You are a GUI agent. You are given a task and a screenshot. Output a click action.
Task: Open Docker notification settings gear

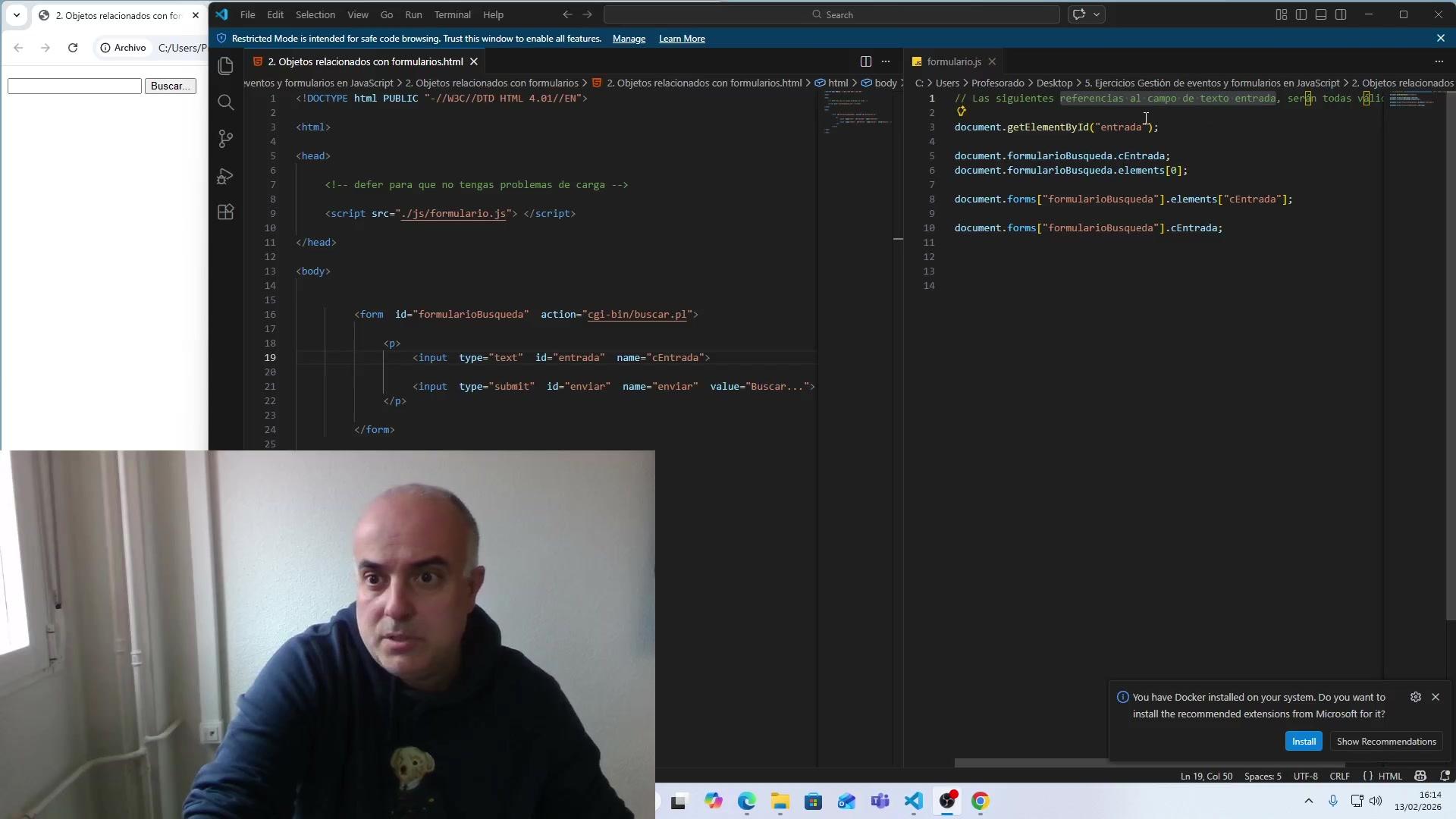click(1416, 697)
